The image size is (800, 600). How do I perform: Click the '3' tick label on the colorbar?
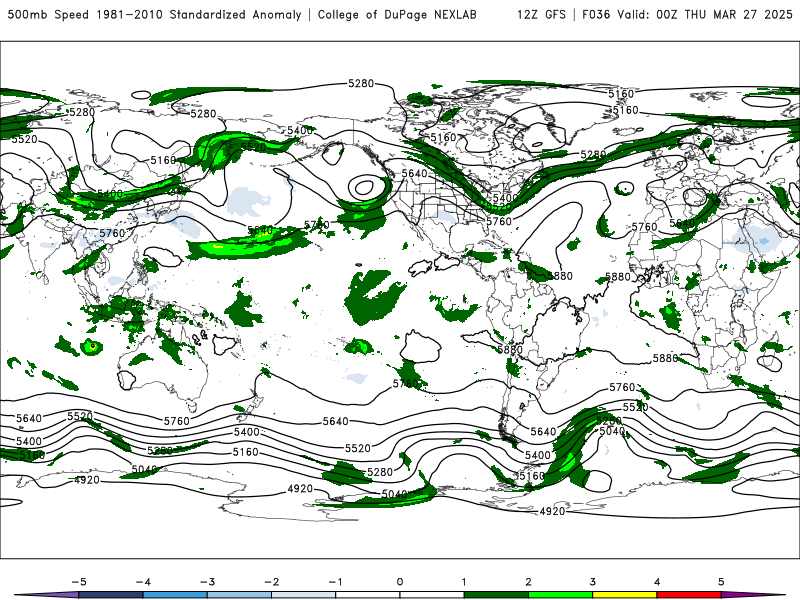coord(592,582)
